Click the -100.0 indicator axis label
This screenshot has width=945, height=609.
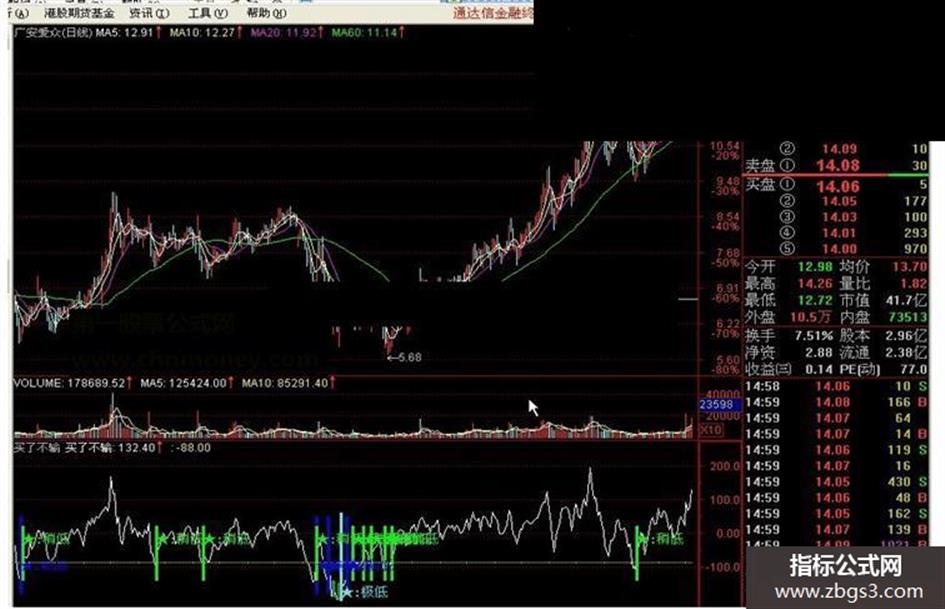tap(723, 567)
